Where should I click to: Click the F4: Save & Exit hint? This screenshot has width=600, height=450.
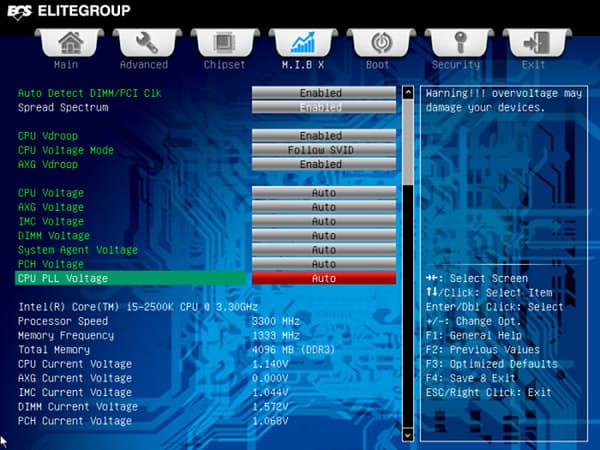coord(471,378)
